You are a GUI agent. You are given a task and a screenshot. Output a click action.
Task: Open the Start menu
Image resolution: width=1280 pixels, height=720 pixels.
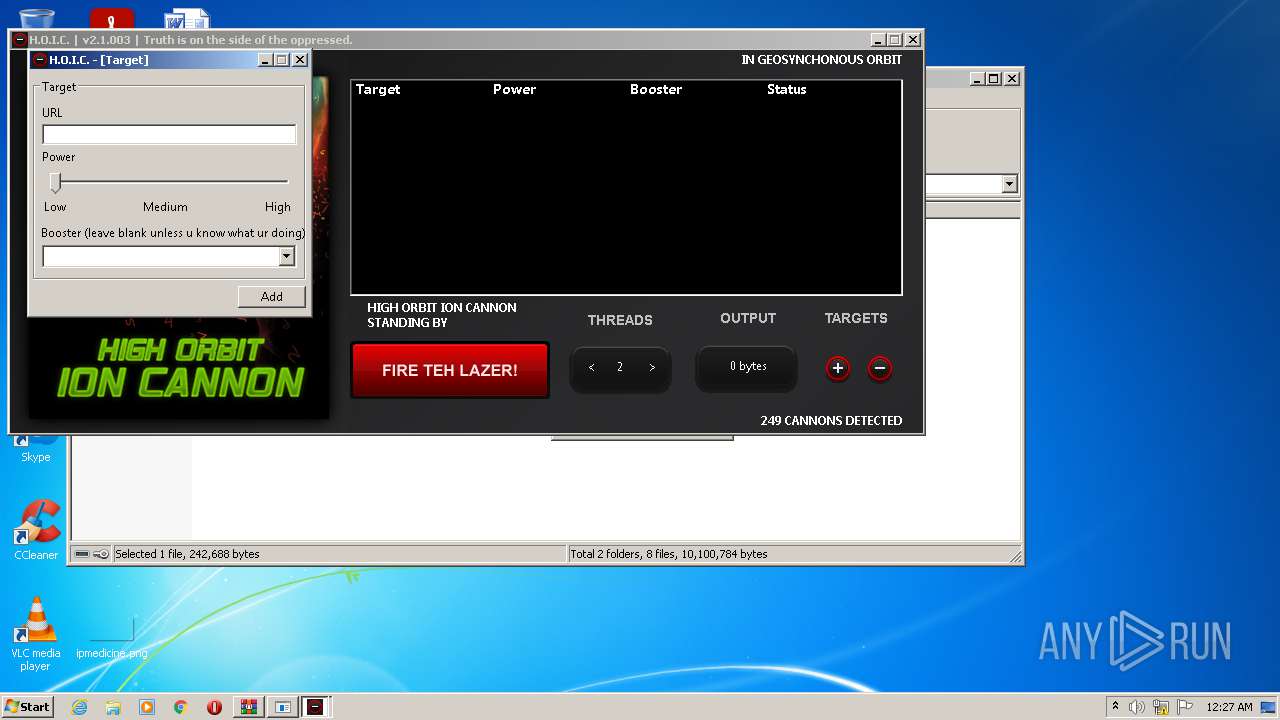point(27,706)
